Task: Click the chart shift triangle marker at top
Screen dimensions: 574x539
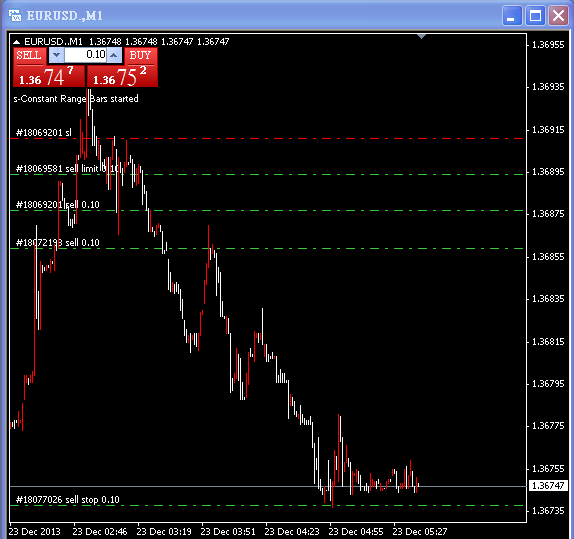Action: pos(421,36)
